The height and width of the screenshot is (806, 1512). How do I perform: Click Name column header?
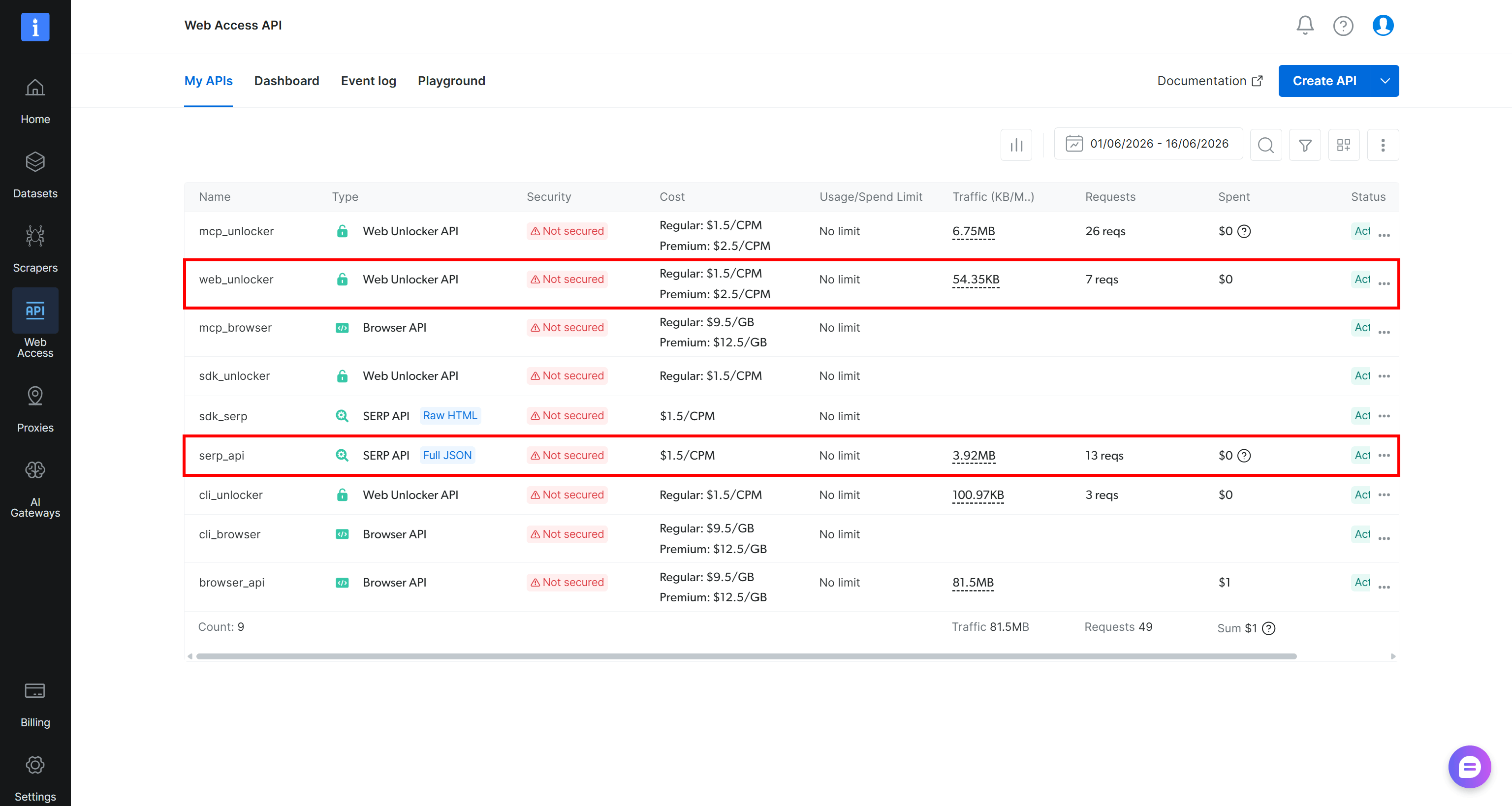coord(214,197)
